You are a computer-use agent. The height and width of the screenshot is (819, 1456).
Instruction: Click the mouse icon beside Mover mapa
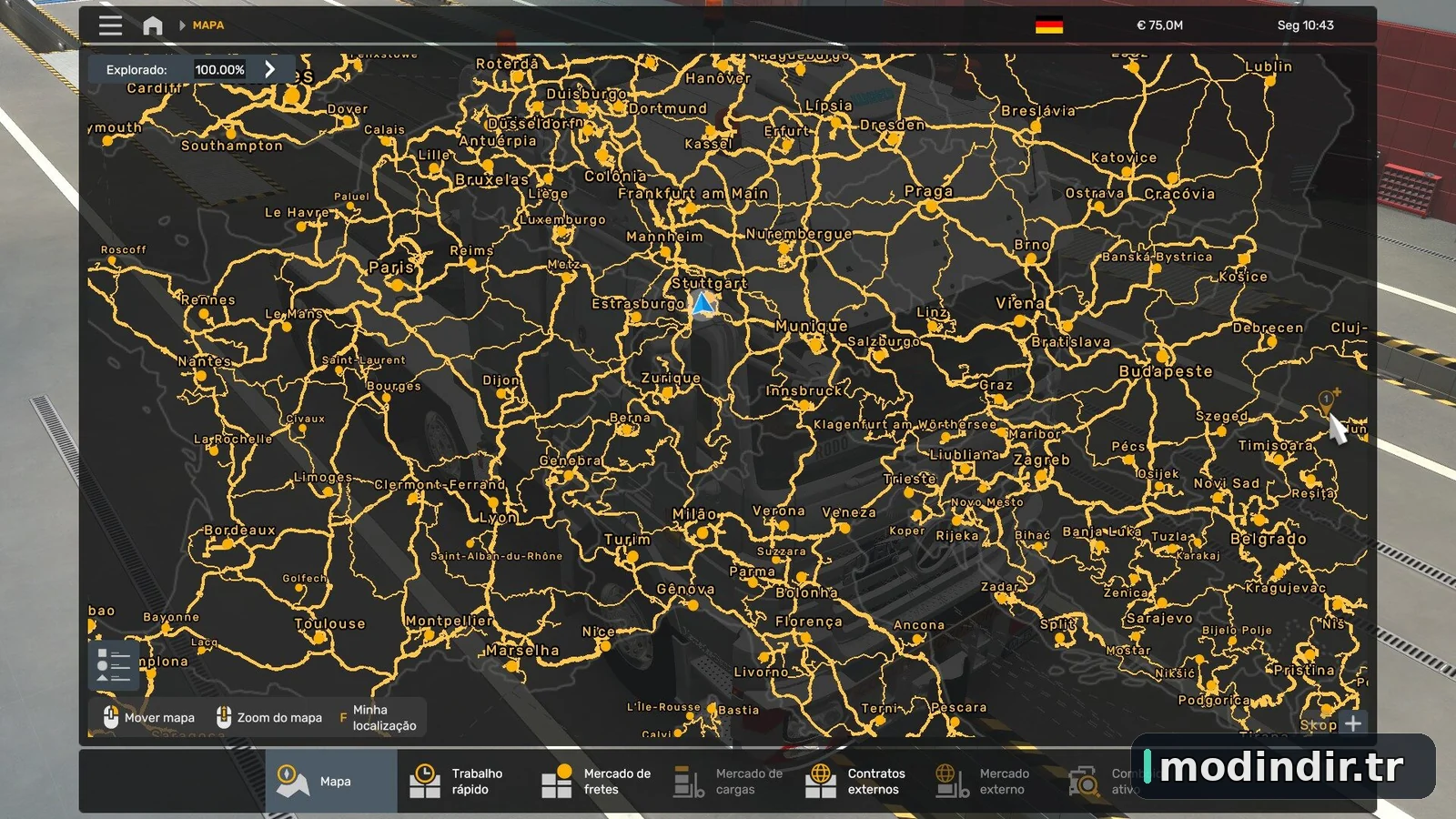pyautogui.click(x=111, y=717)
